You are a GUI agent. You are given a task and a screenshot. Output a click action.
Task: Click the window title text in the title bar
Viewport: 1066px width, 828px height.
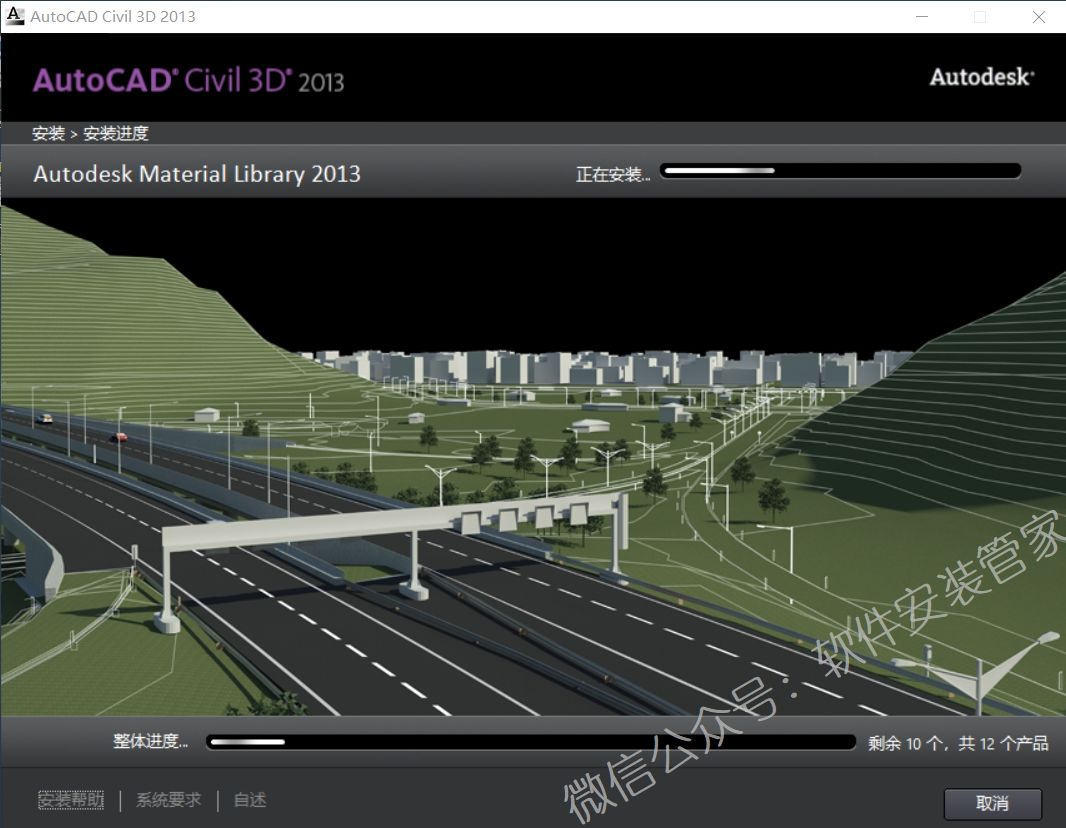point(113,16)
